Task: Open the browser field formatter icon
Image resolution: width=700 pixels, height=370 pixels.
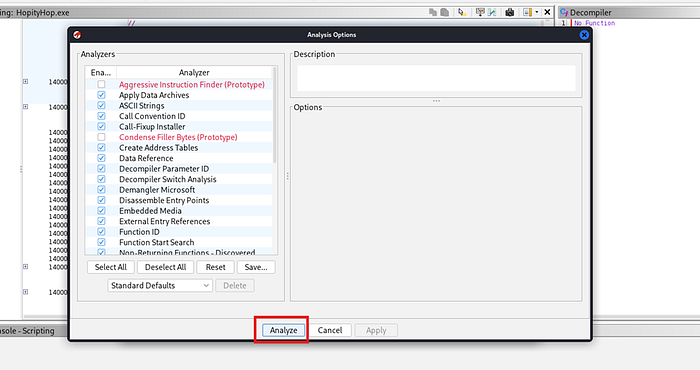Action: 480,12
